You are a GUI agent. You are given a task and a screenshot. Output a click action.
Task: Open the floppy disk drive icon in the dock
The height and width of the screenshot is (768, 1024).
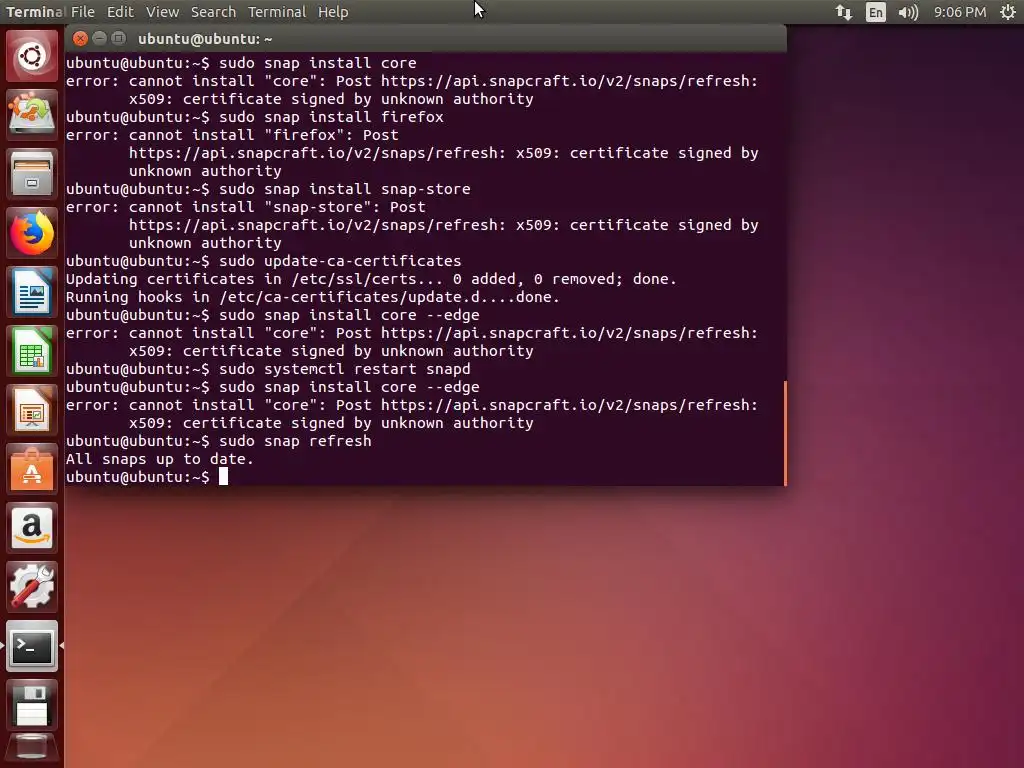coord(31,705)
